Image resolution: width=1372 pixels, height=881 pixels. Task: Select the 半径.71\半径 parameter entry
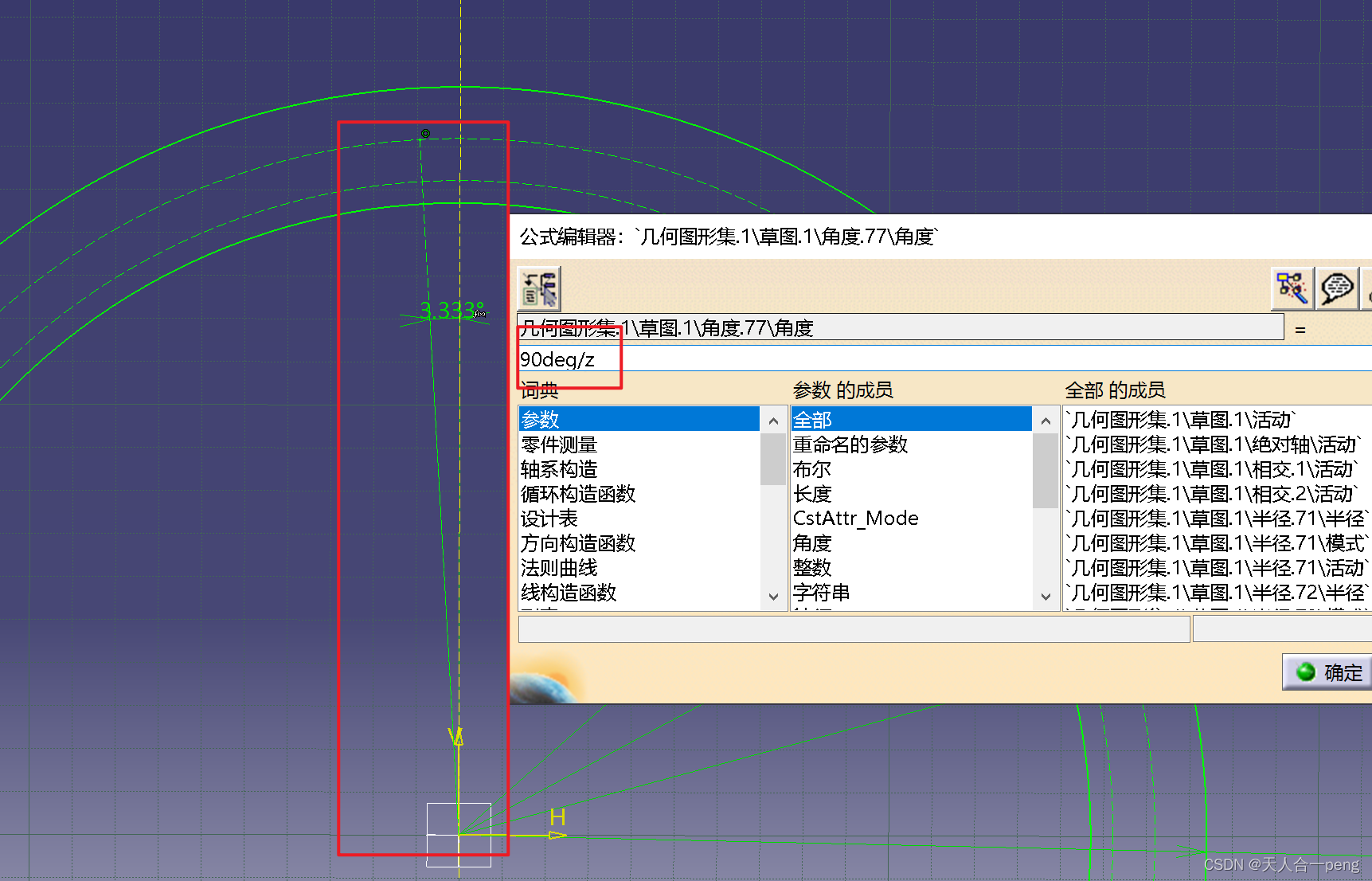[x=1217, y=519]
